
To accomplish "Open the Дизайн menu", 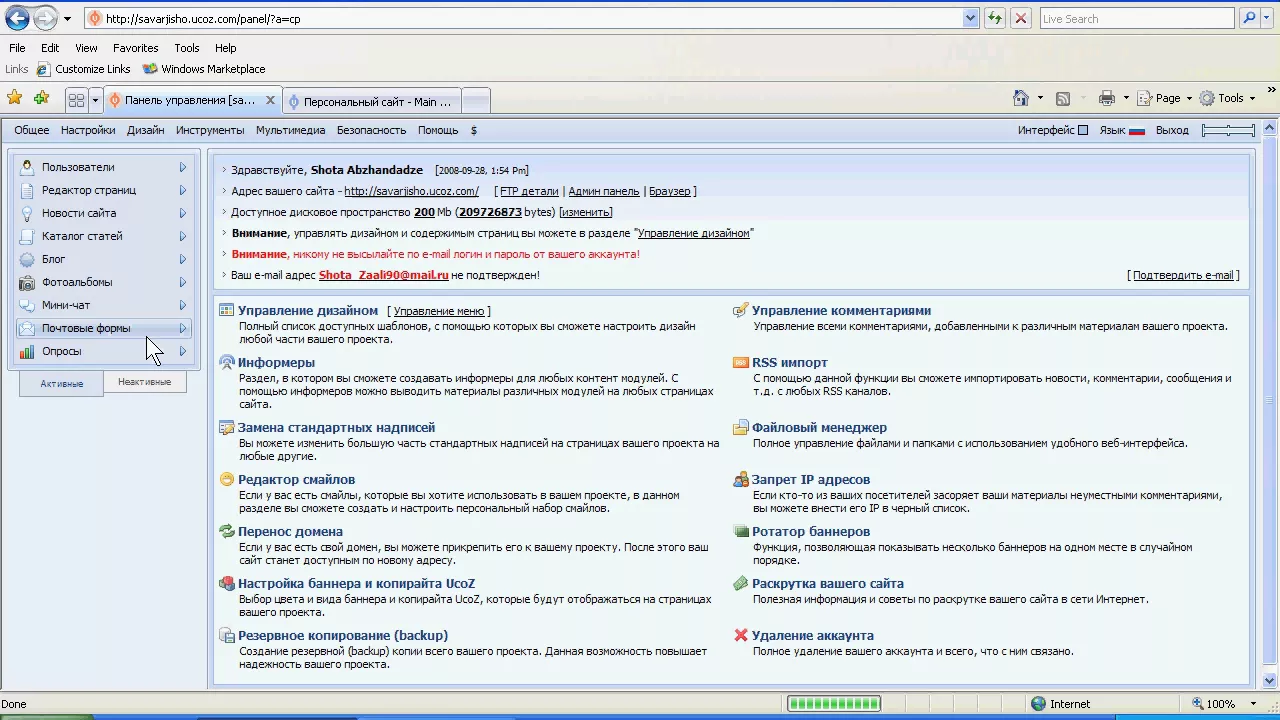I will pos(146,130).
